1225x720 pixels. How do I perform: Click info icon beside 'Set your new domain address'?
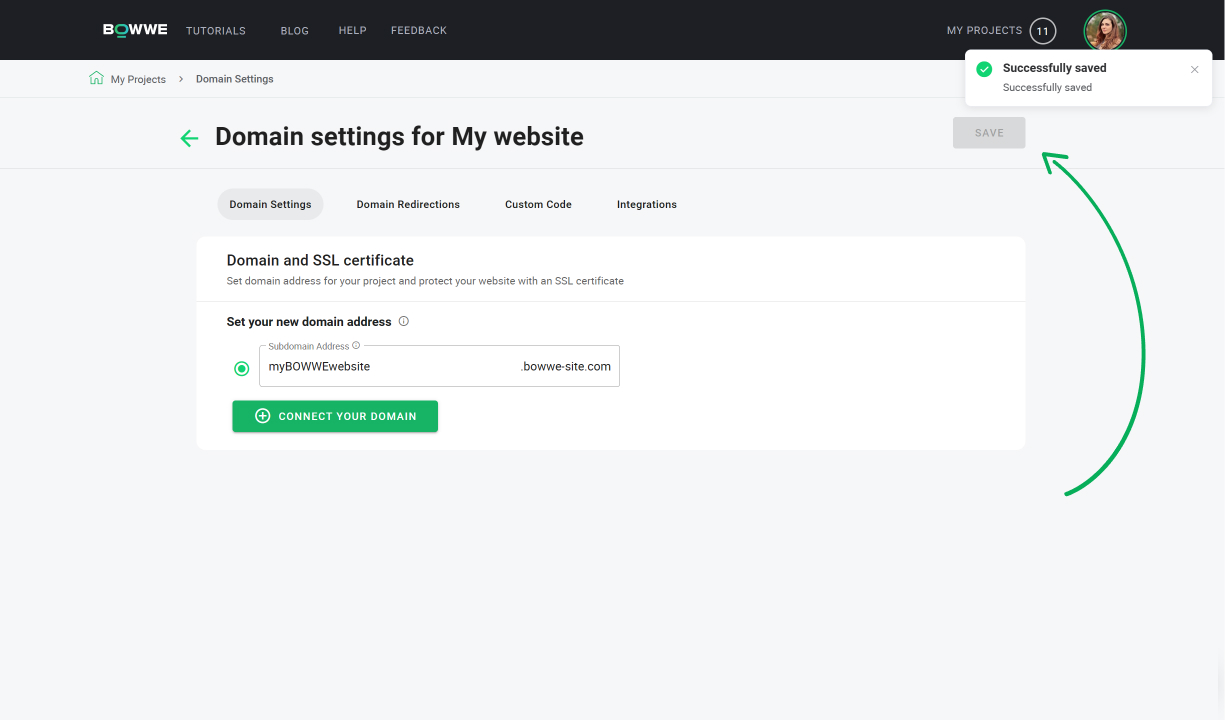(x=404, y=322)
